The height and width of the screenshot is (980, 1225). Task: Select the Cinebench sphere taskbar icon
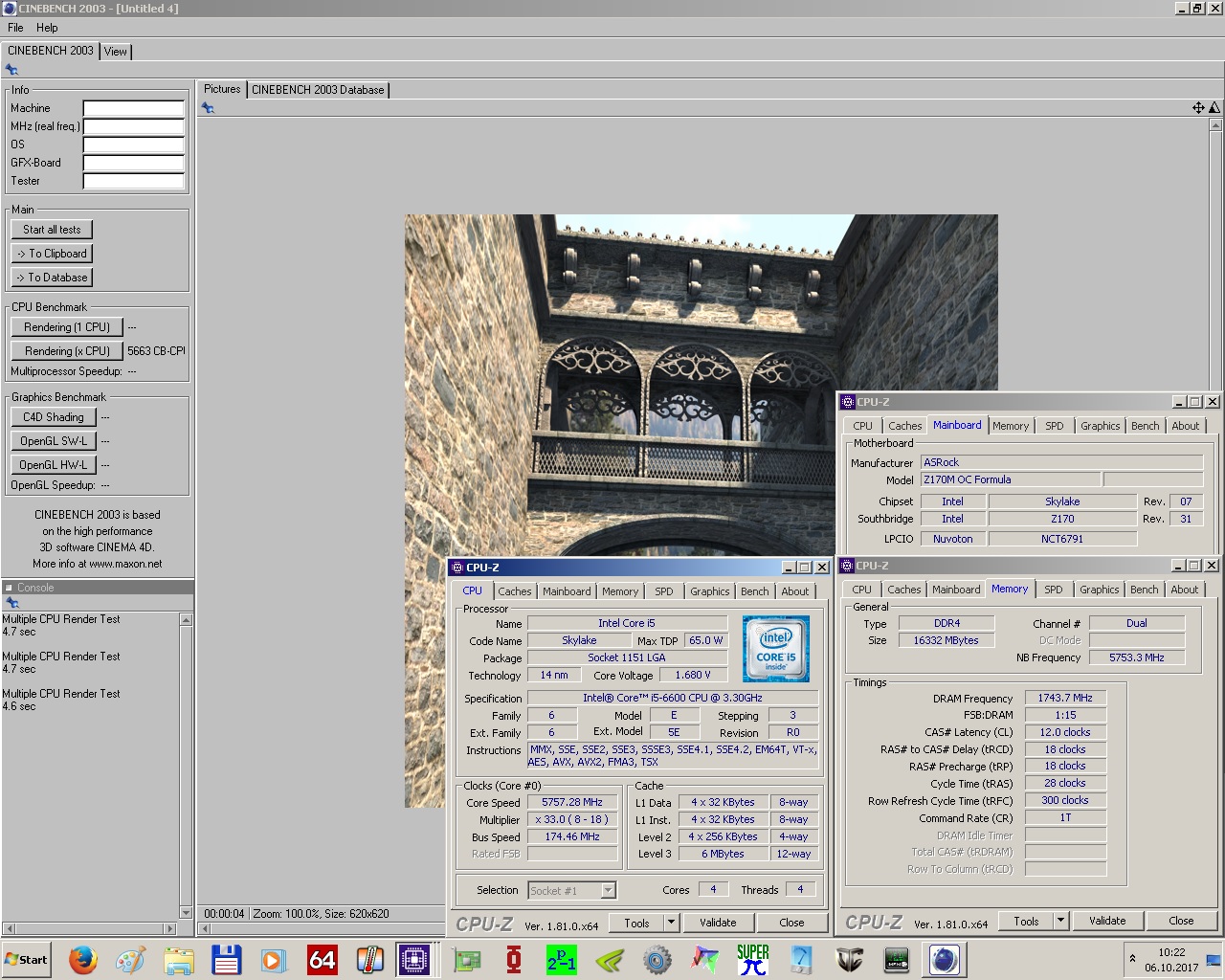tap(945, 959)
